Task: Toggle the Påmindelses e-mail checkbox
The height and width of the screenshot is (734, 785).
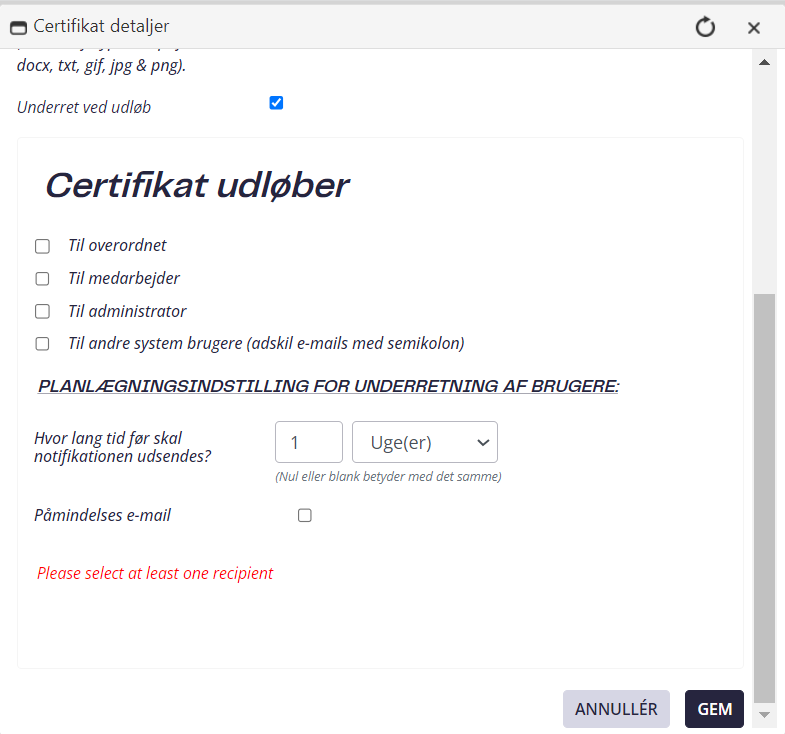Action: [305, 515]
